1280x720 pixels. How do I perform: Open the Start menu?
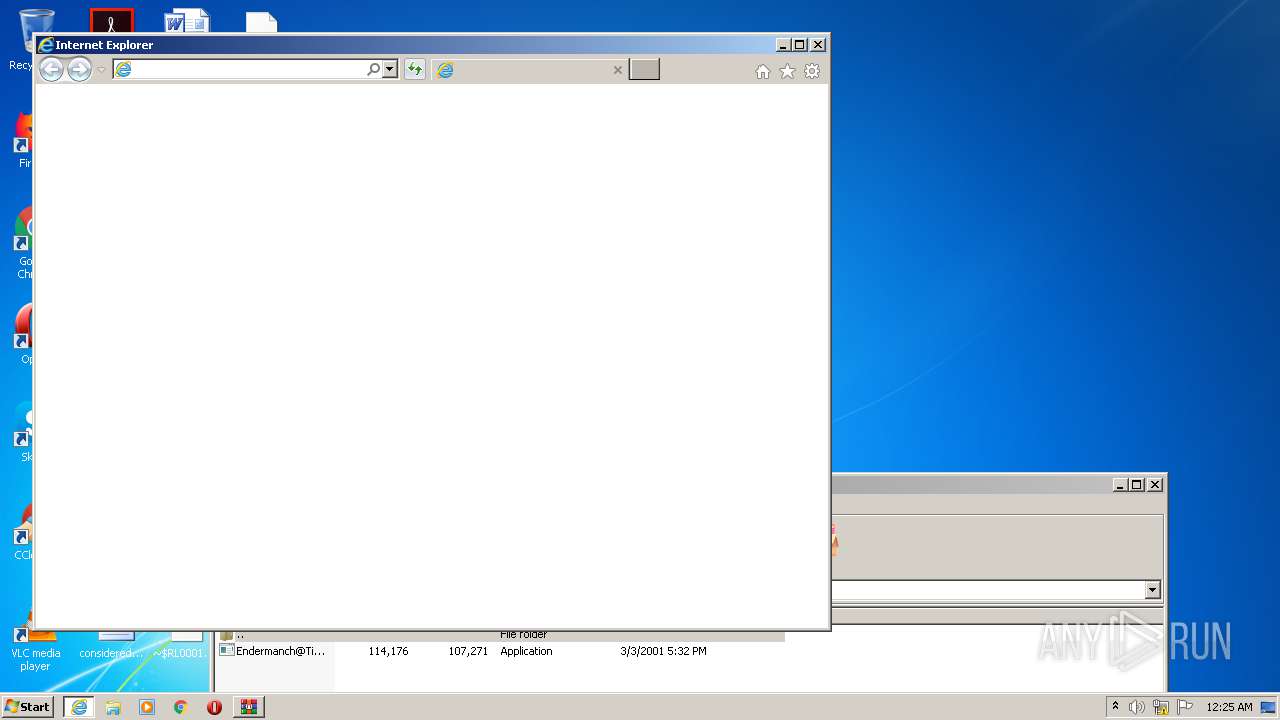(28, 706)
